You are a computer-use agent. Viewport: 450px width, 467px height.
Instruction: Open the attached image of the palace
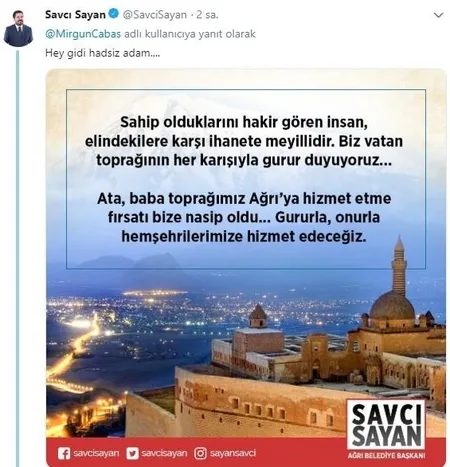246,268
